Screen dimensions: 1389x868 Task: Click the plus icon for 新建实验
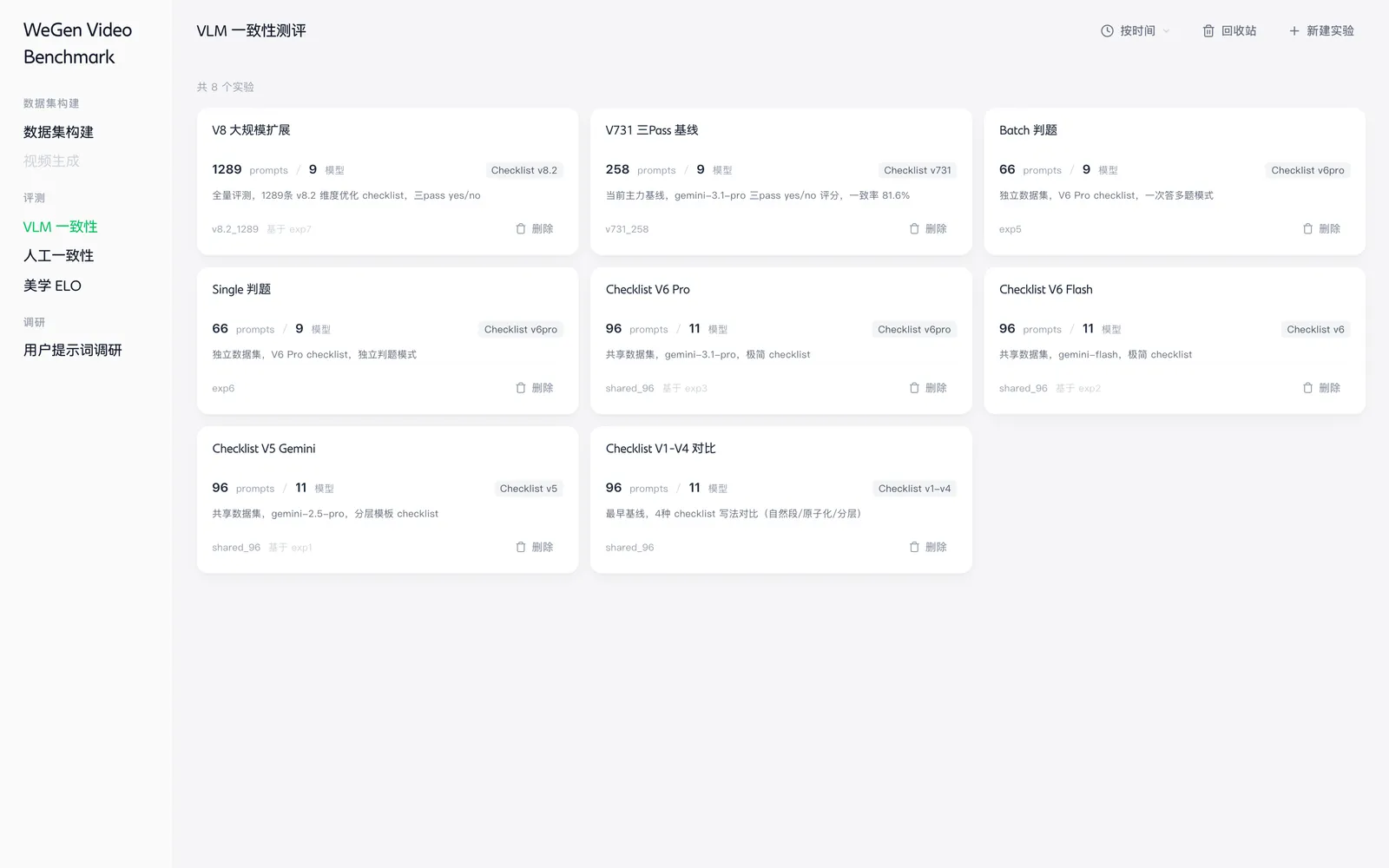coord(1294,30)
